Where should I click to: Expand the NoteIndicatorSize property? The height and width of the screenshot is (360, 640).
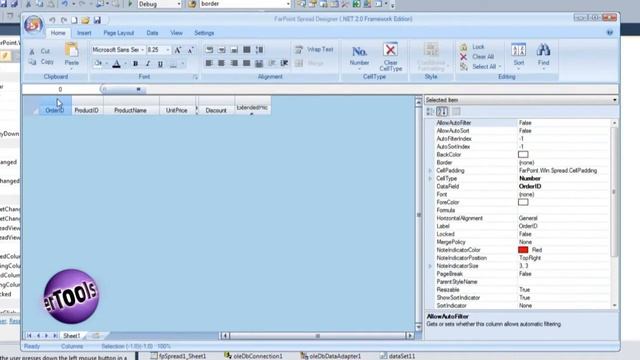point(430,266)
